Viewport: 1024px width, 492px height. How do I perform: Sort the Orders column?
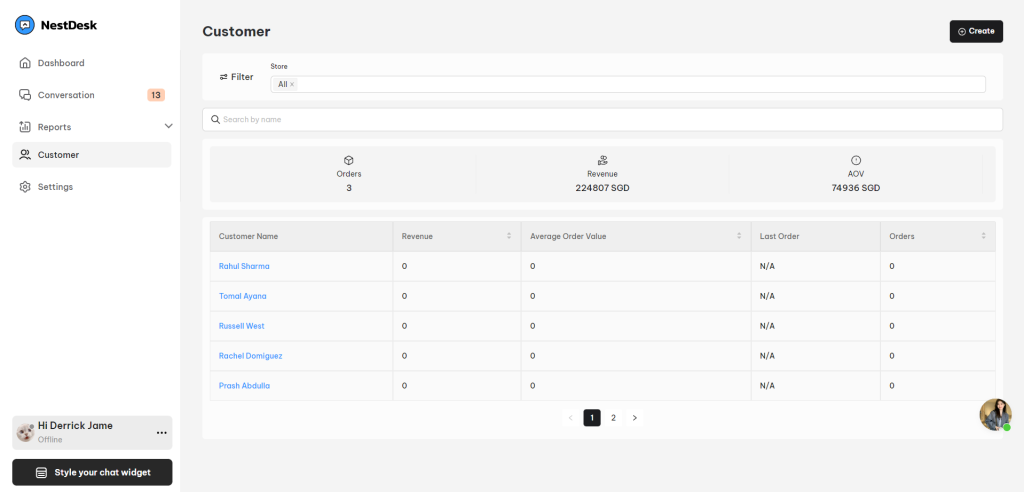pos(984,236)
